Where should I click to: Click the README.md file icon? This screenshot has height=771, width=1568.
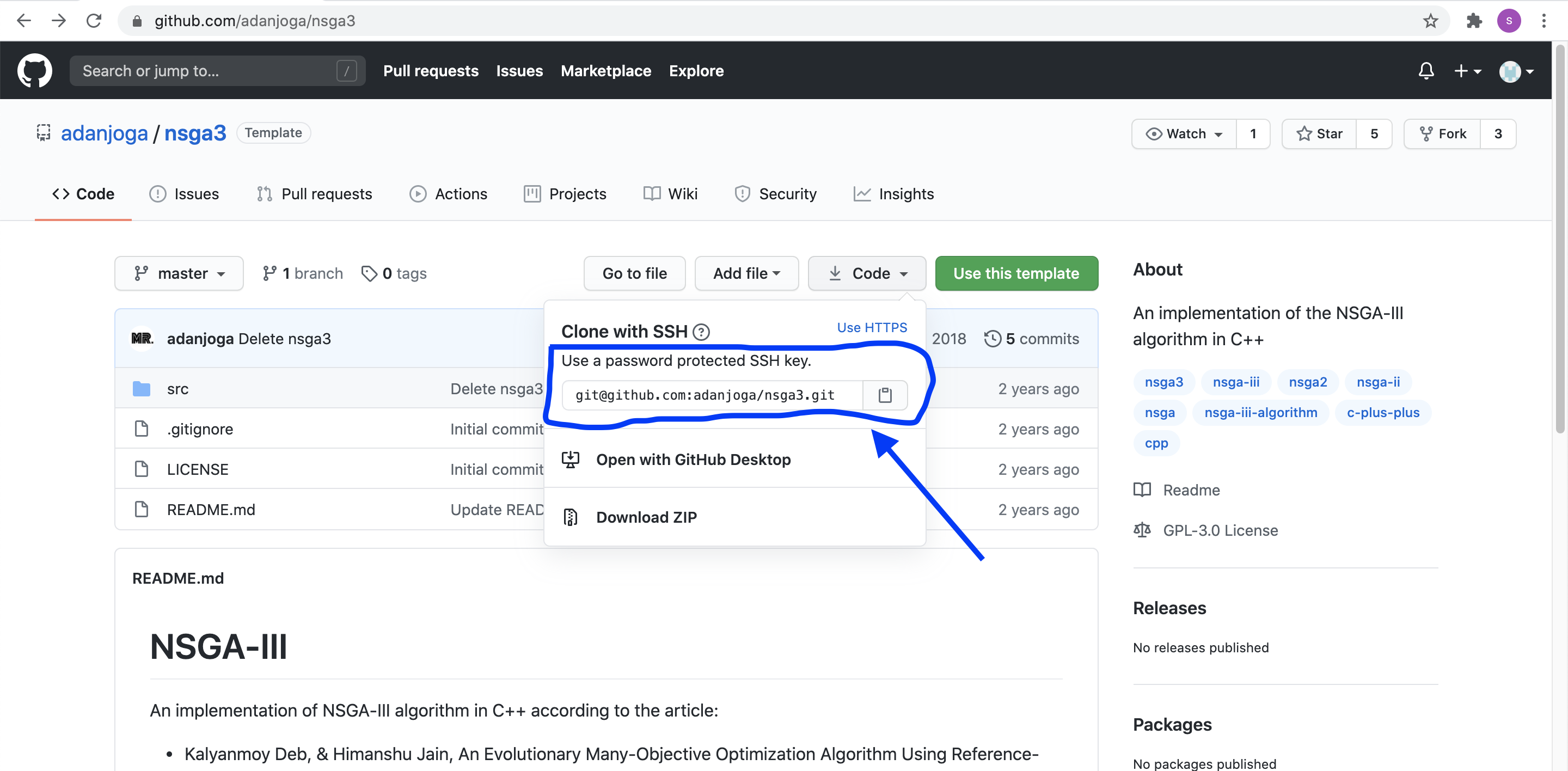(x=141, y=509)
